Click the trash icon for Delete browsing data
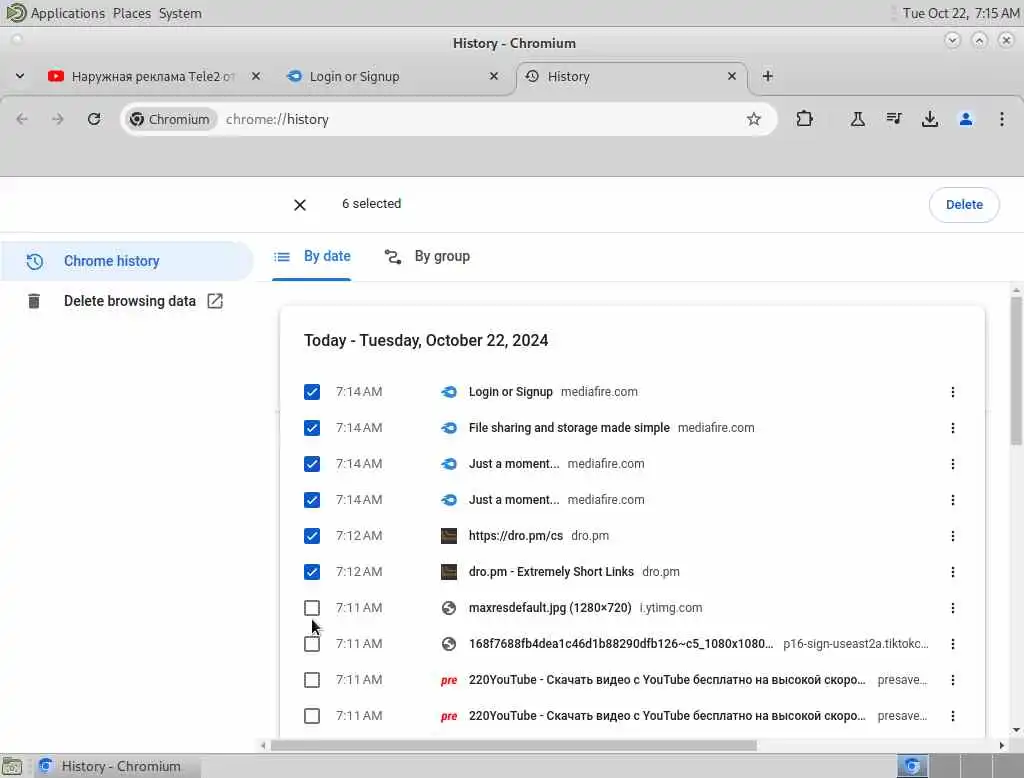 34,300
